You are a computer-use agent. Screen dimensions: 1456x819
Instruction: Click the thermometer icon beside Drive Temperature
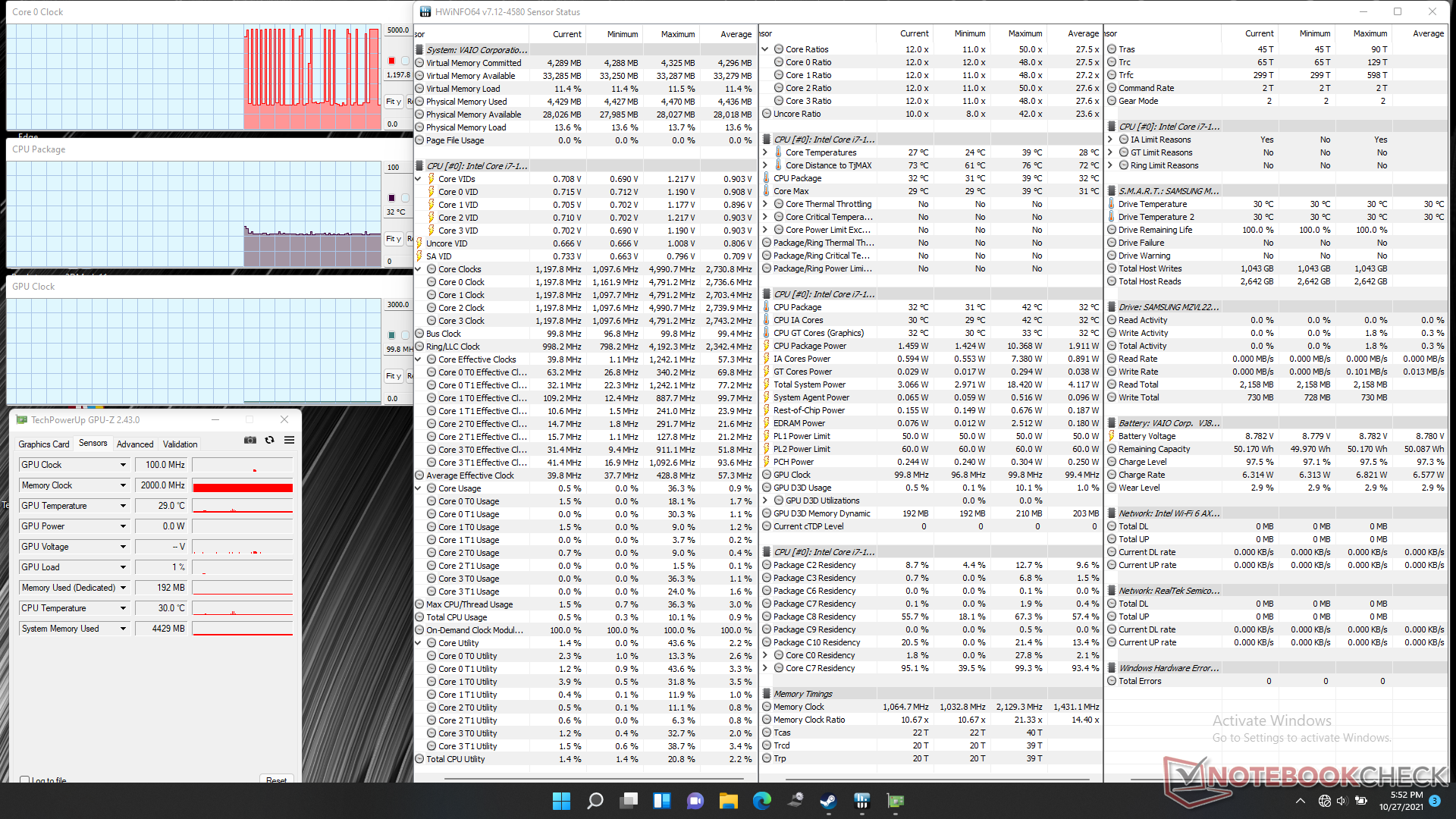pos(1112,204)
